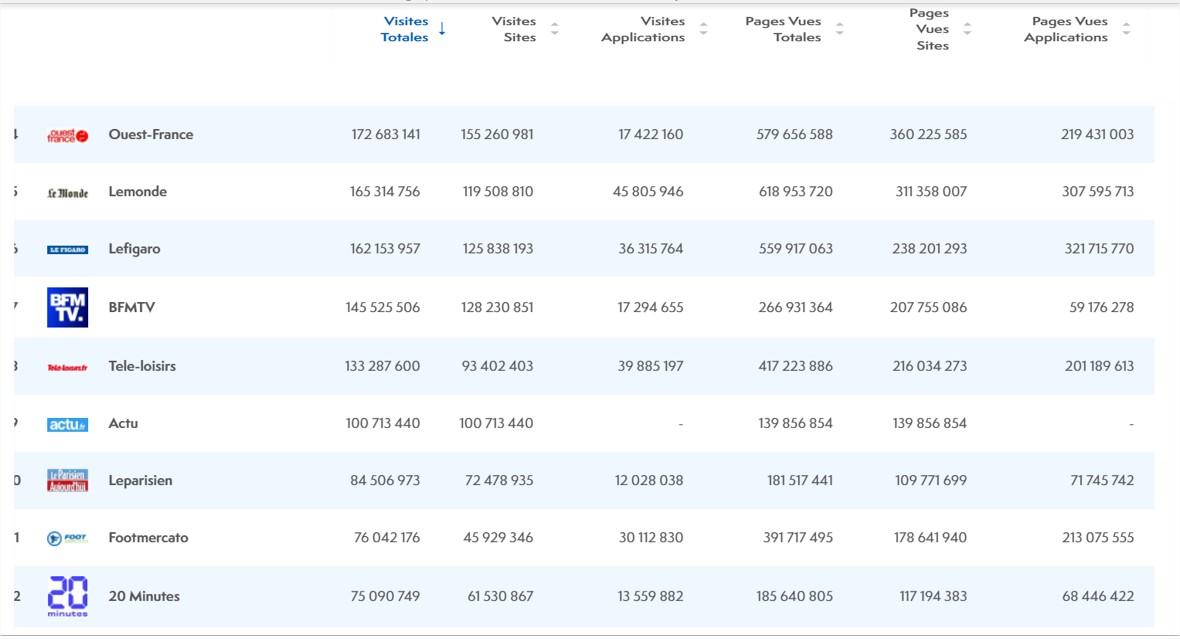The image size is (1180, 639).
Task: Click value 75 090 749
Action: [385, 597]
